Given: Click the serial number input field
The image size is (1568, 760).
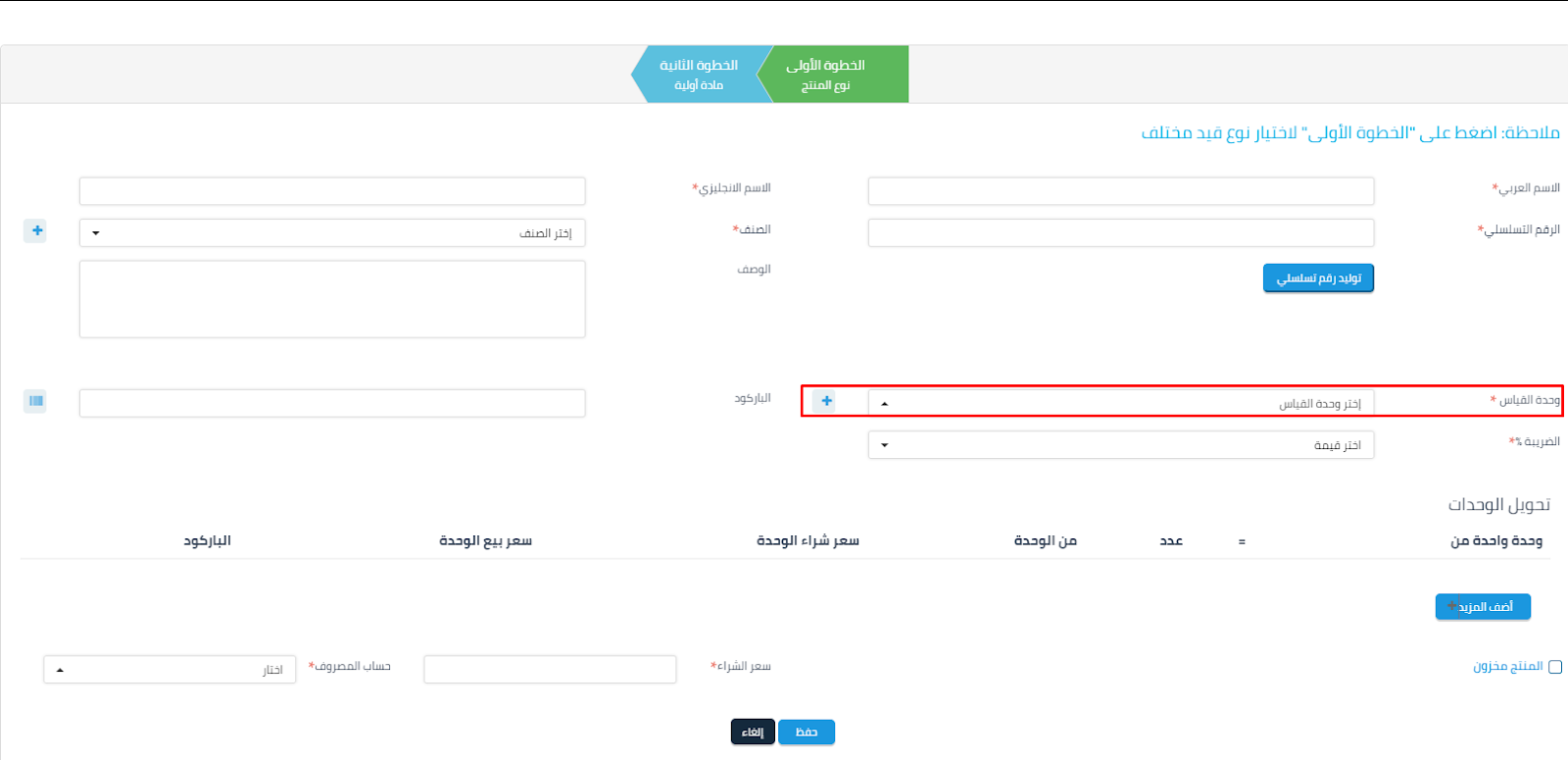Looking at the screenshot, I should coord(1120,233).
